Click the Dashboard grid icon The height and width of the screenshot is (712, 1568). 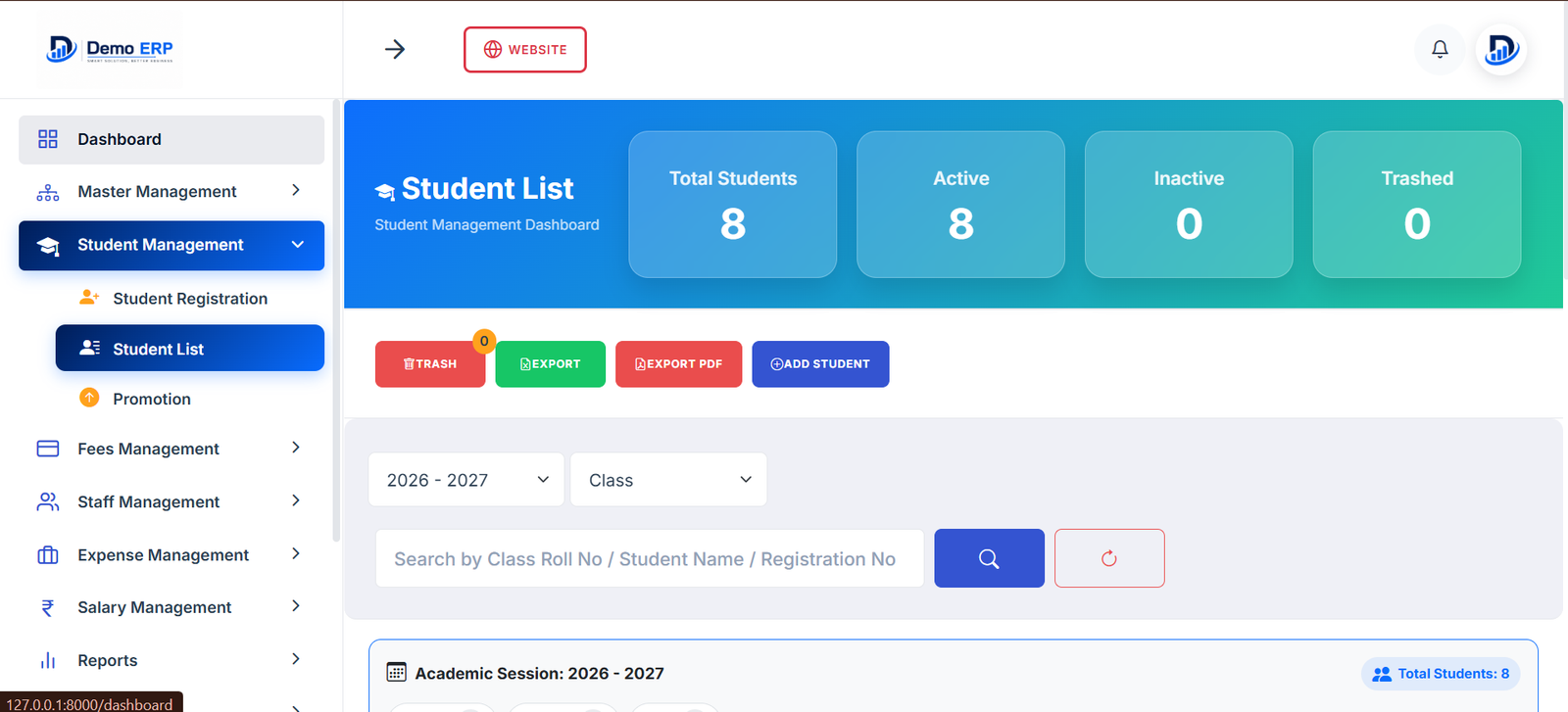pyautogui.click(x=48, y=139)
